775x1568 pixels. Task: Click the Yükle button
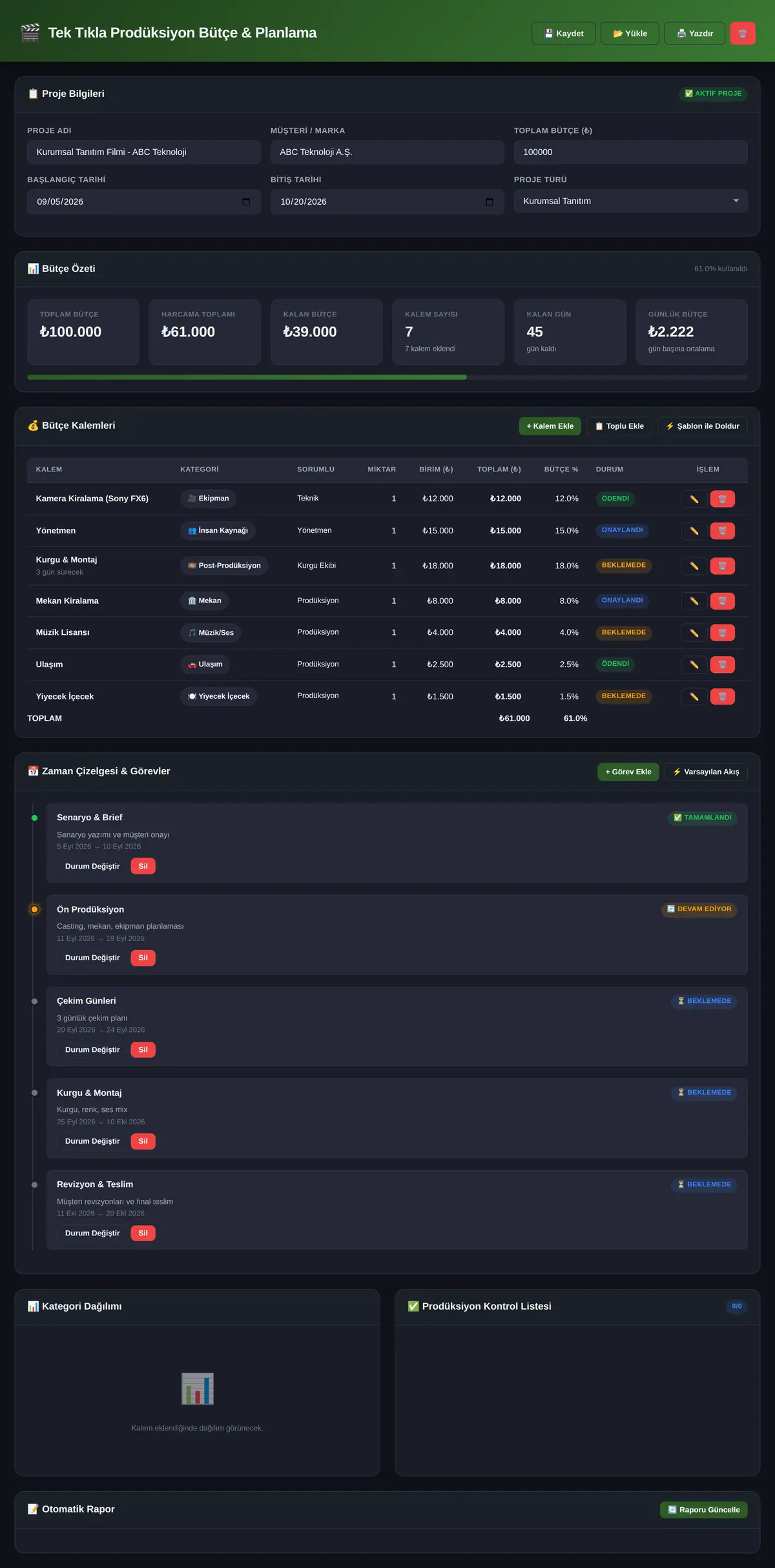point(630,34)
